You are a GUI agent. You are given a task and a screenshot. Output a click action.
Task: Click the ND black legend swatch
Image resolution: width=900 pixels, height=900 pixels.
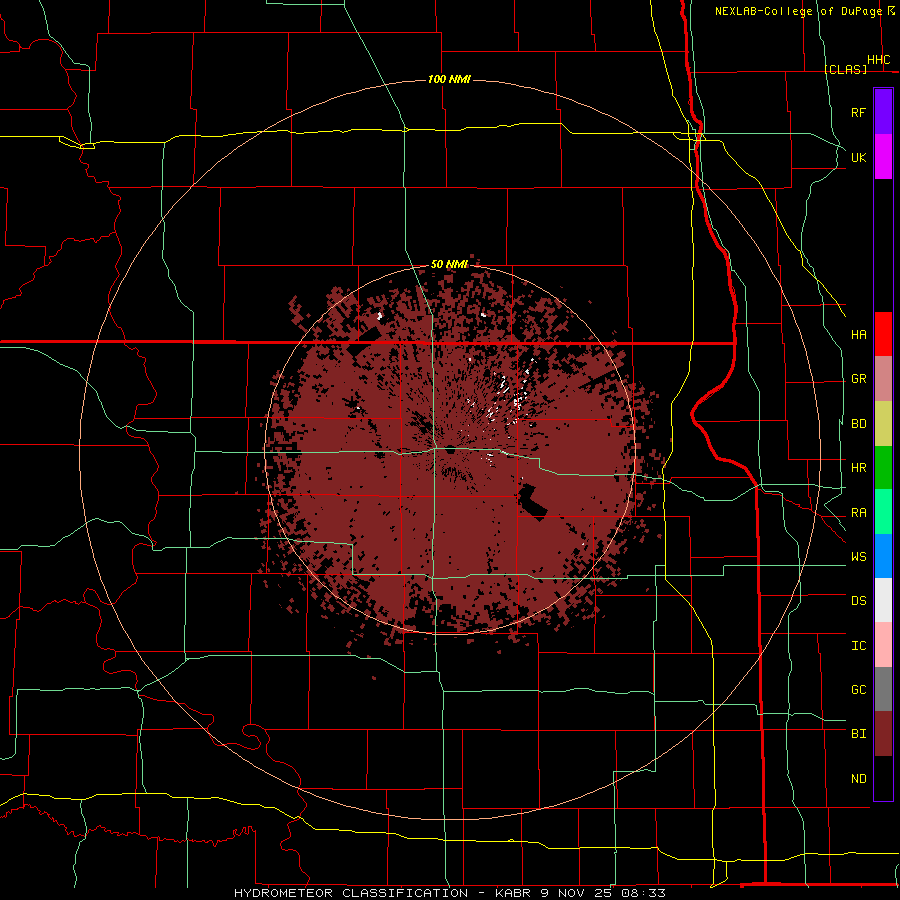tap(883, 778)
